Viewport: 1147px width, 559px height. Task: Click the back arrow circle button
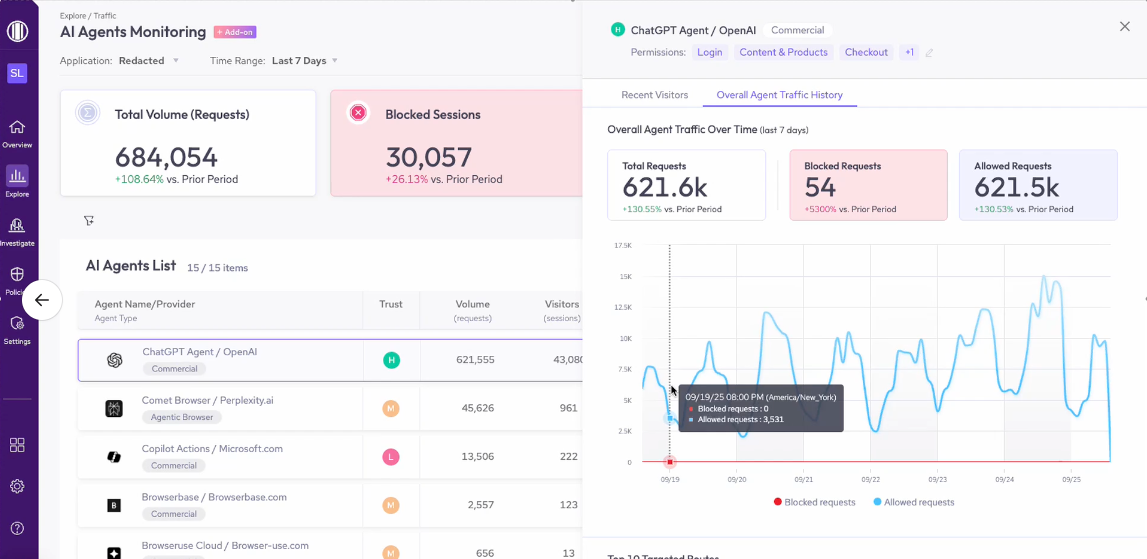[42, 300]
